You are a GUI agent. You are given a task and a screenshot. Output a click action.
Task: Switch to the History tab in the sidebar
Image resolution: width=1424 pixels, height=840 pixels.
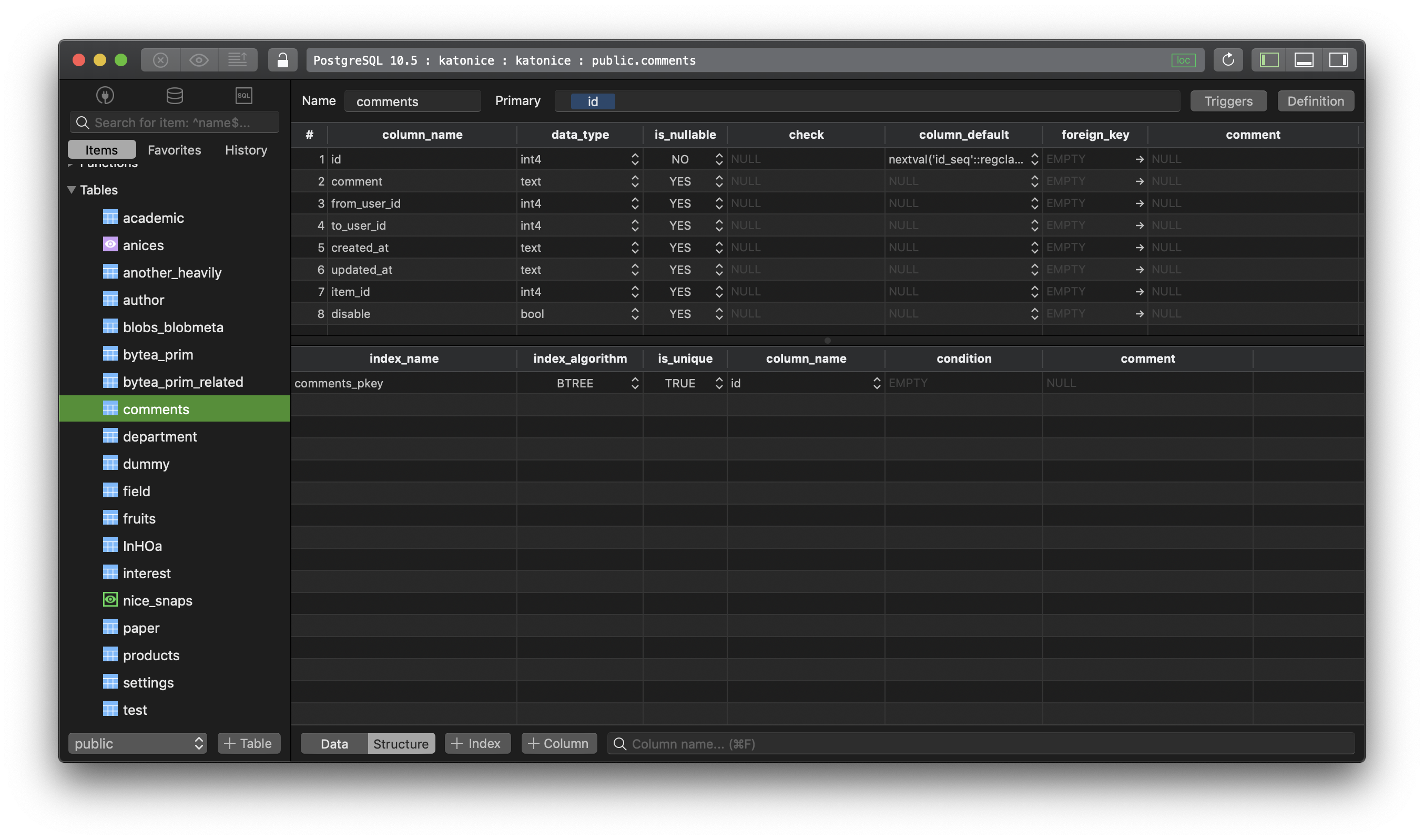[246, 149]
